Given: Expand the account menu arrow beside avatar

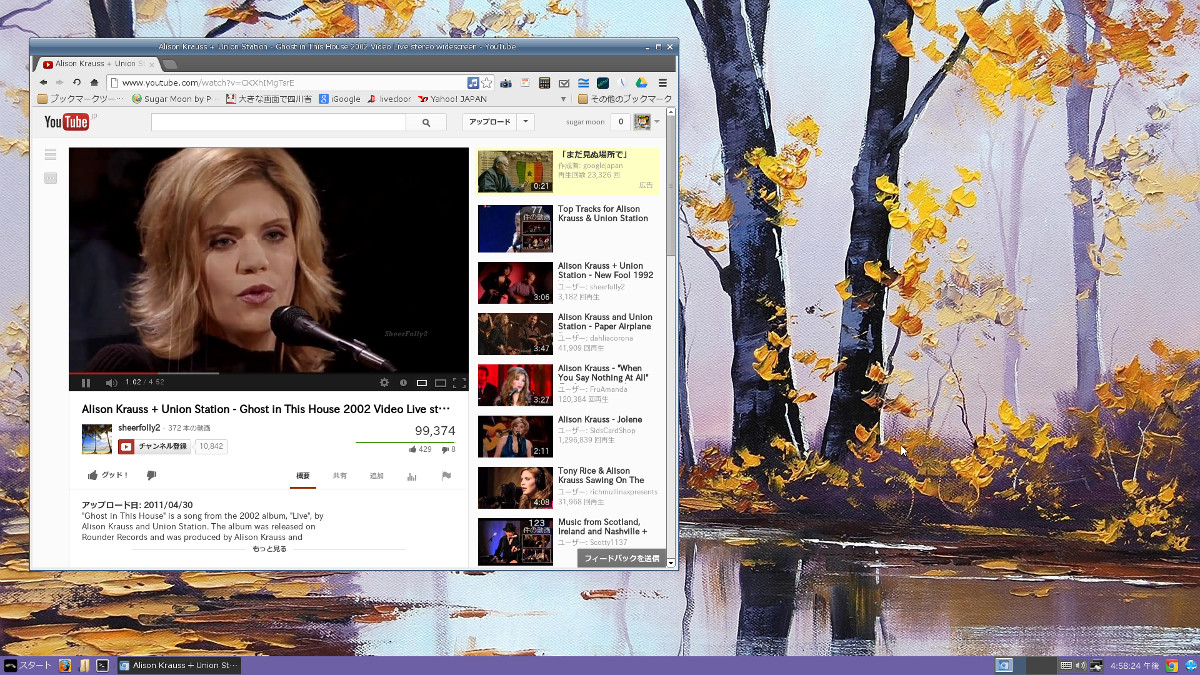Looking at the screenshot, I should click(x=657, y=122).
